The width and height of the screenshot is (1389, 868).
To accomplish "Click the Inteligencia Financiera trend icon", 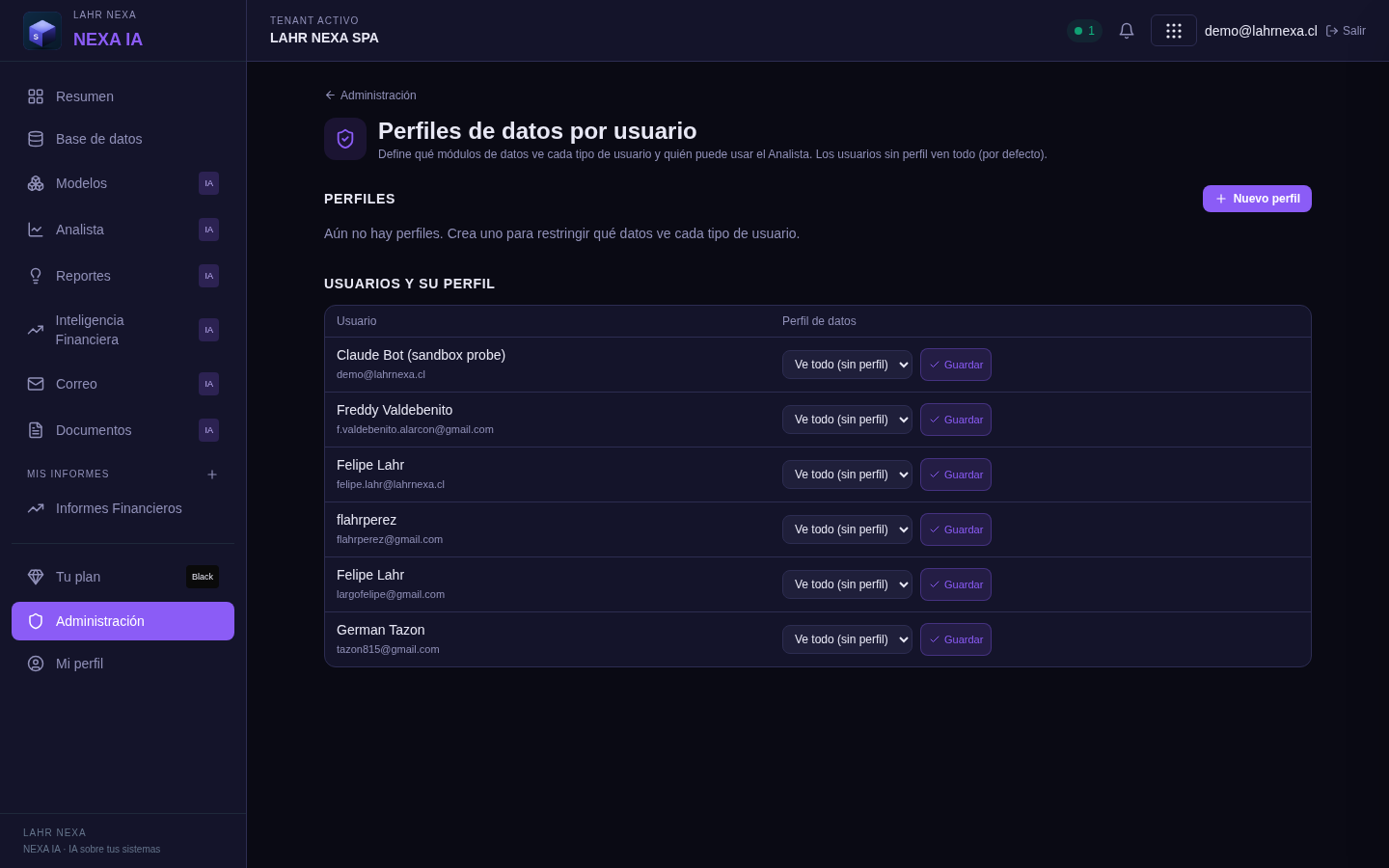I will pyautogui.click(x=36, y=330).
